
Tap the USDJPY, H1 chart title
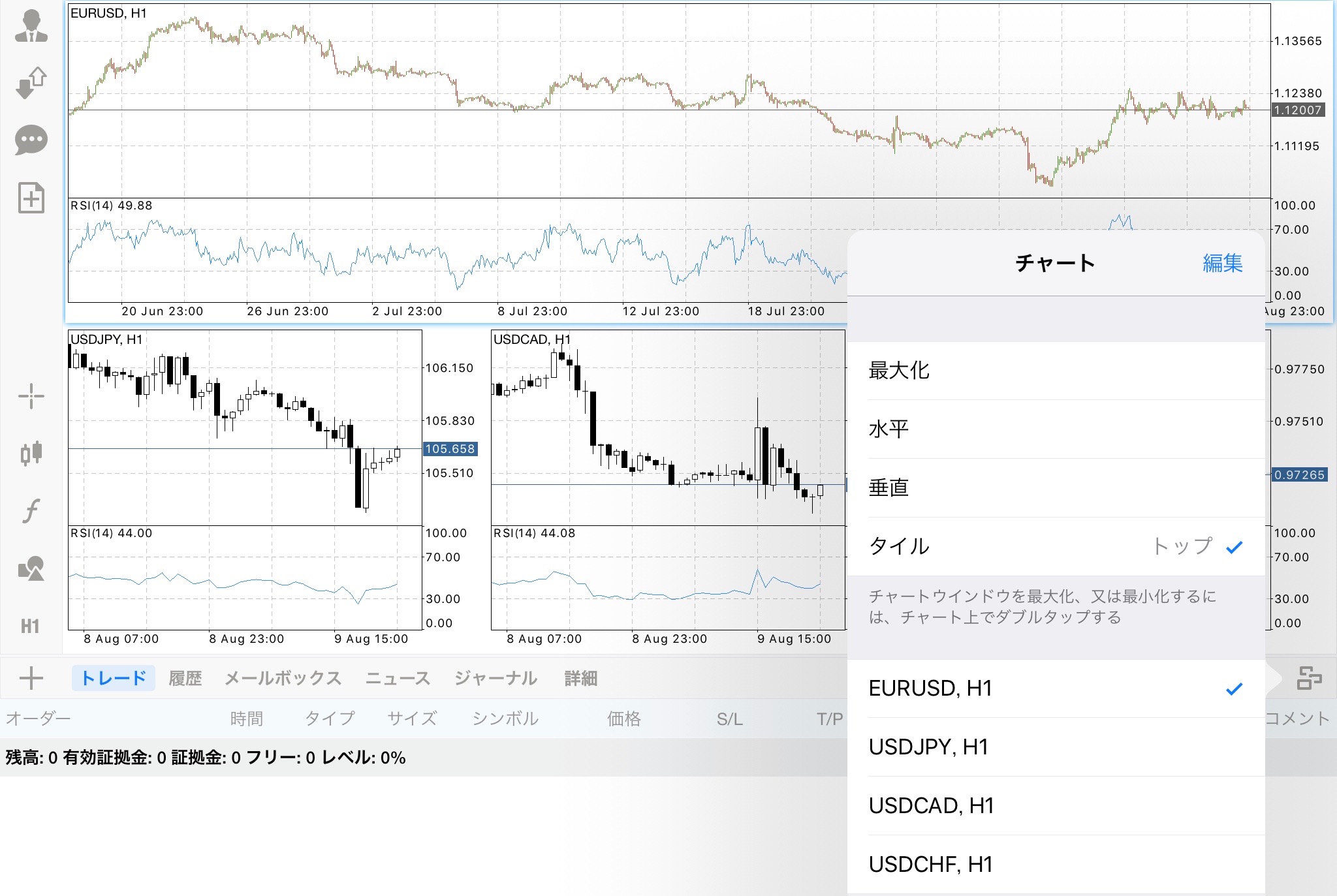(106, 340)
